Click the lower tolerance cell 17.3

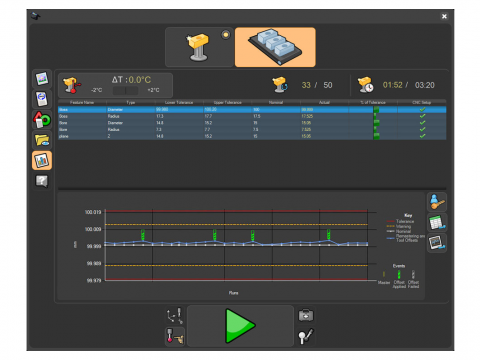tap(160, 116)
